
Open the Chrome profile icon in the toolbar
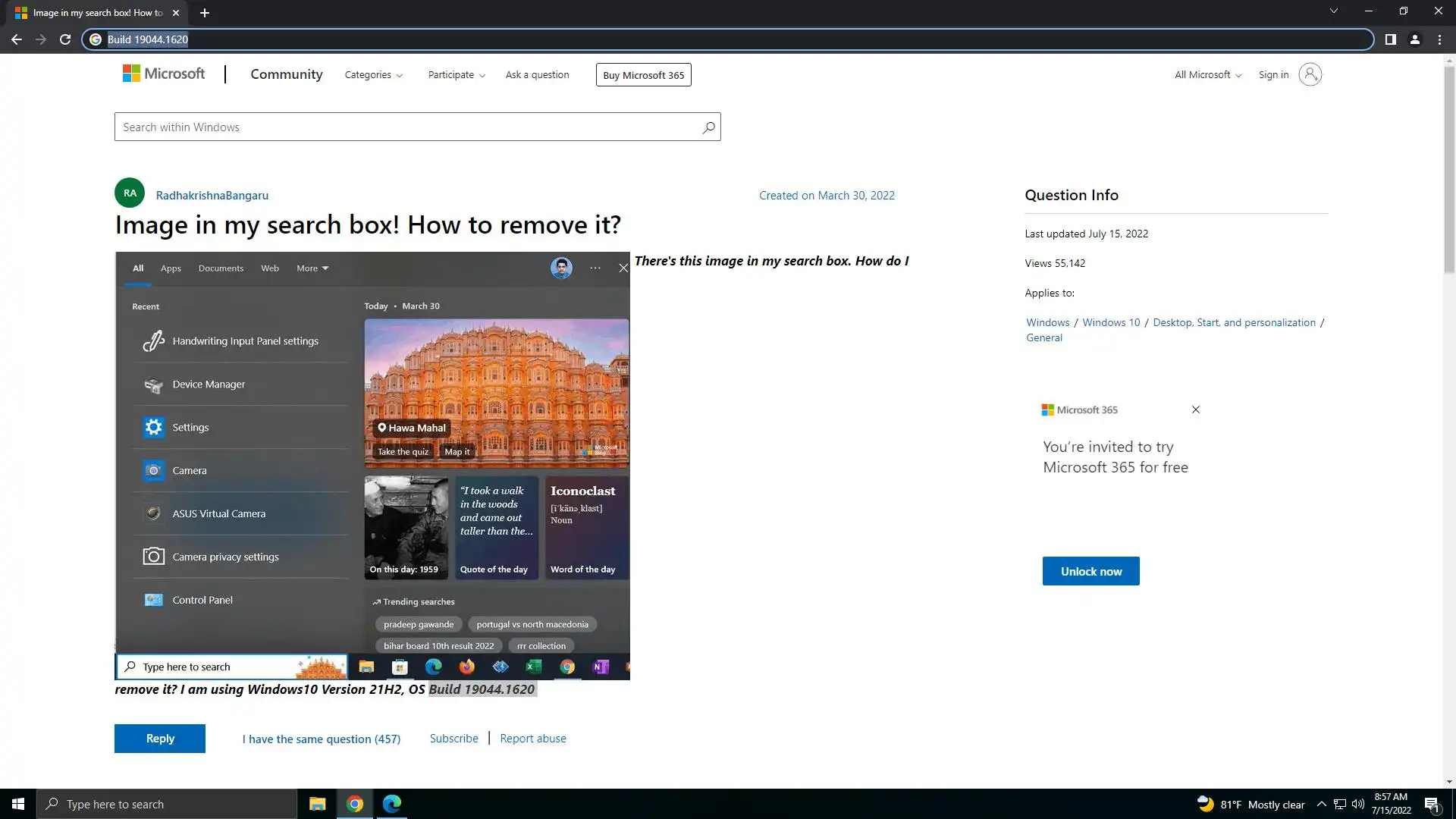pos(1414,39)
